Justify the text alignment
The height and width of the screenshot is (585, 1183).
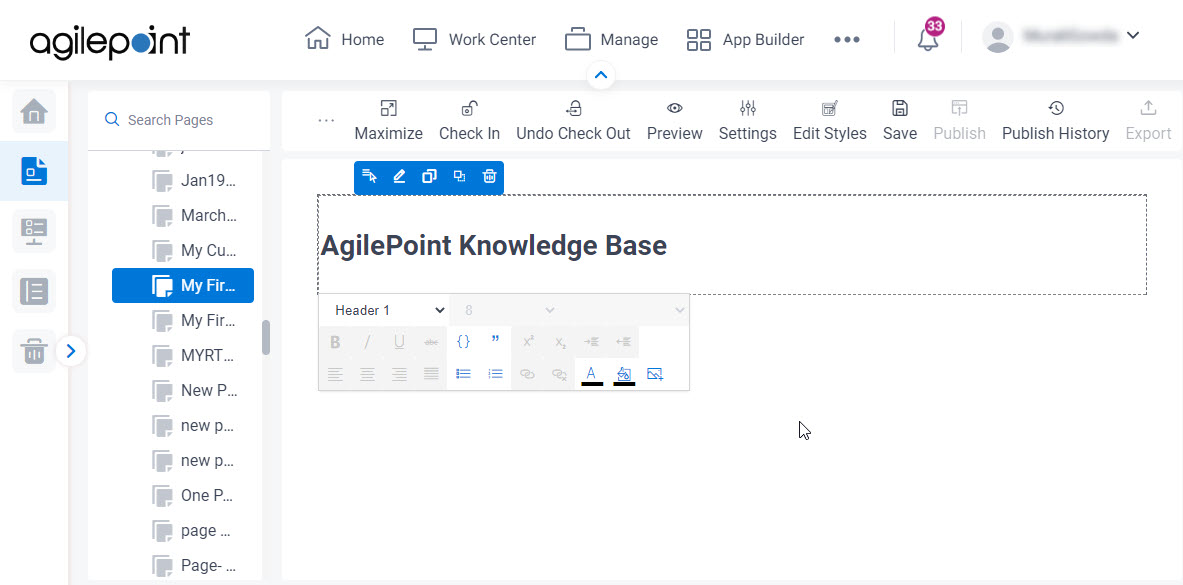pyautogui.click(x=431, y=374)
